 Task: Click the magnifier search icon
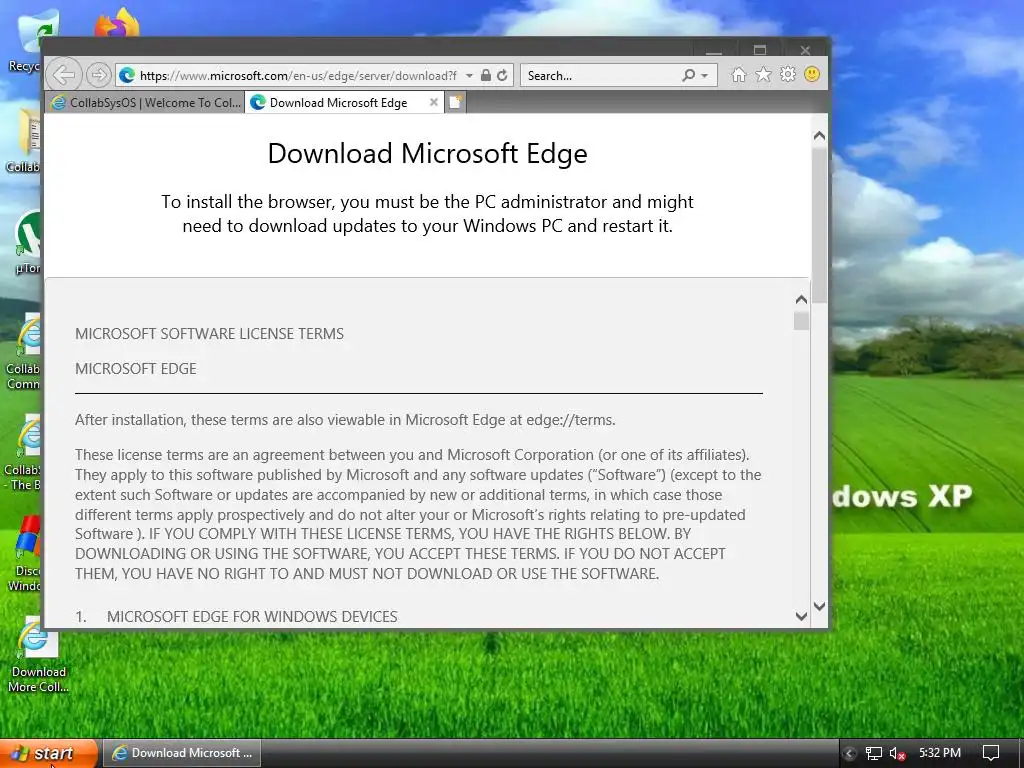[x=688, y=75]
